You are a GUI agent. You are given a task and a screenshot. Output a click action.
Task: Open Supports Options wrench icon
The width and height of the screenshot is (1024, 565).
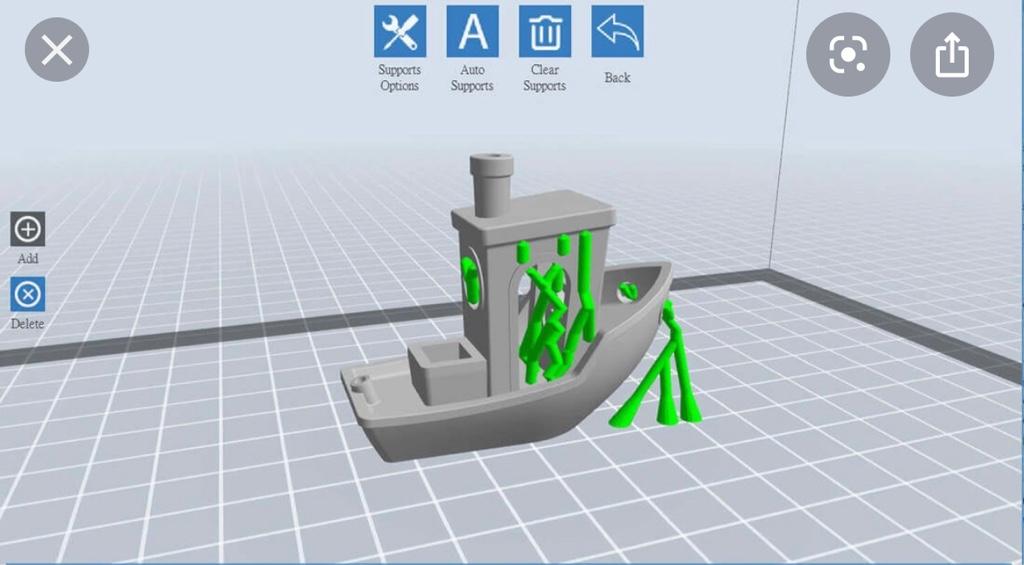400,32
